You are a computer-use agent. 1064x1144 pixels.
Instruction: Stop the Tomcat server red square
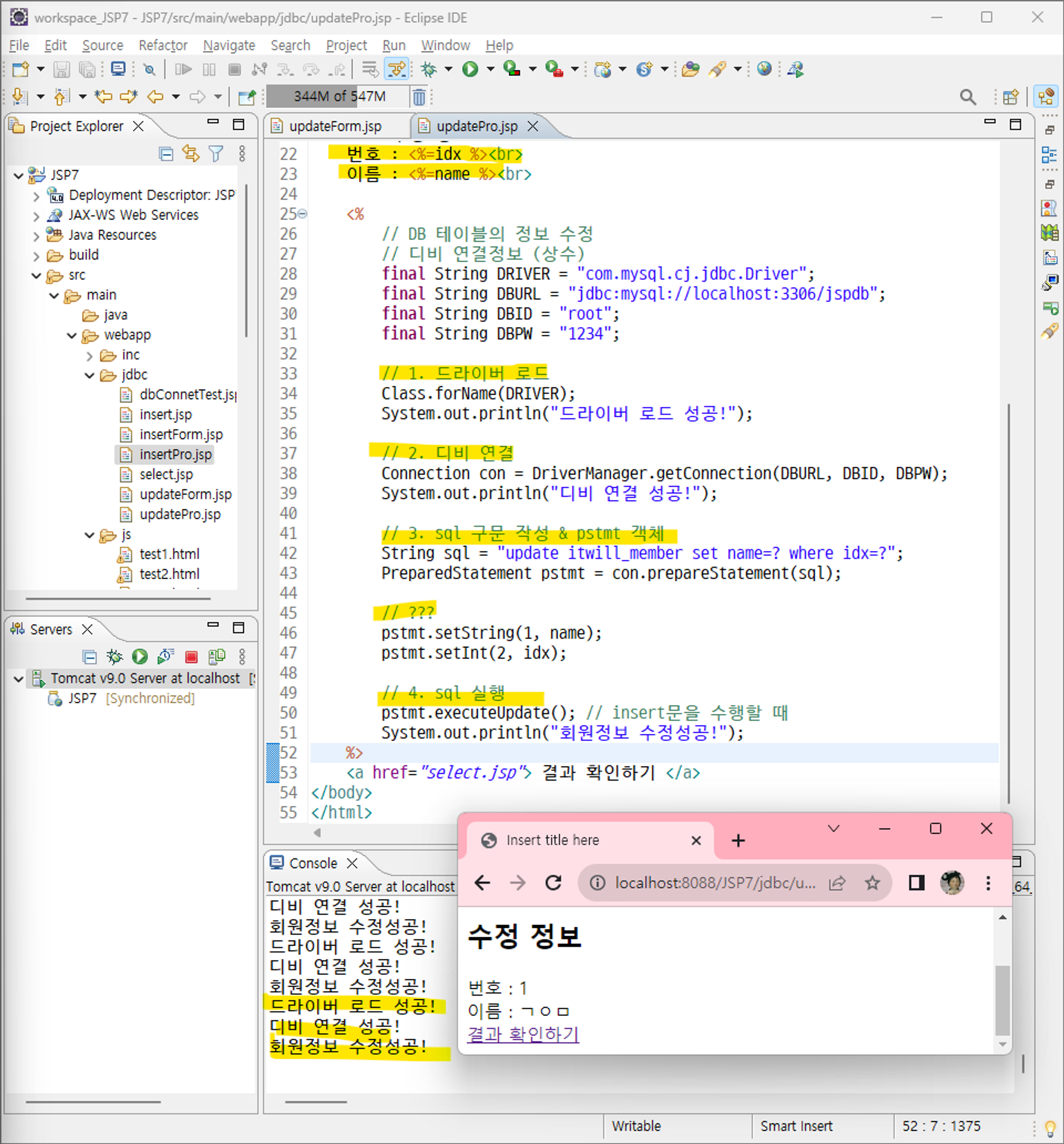(x=192, y=657)
